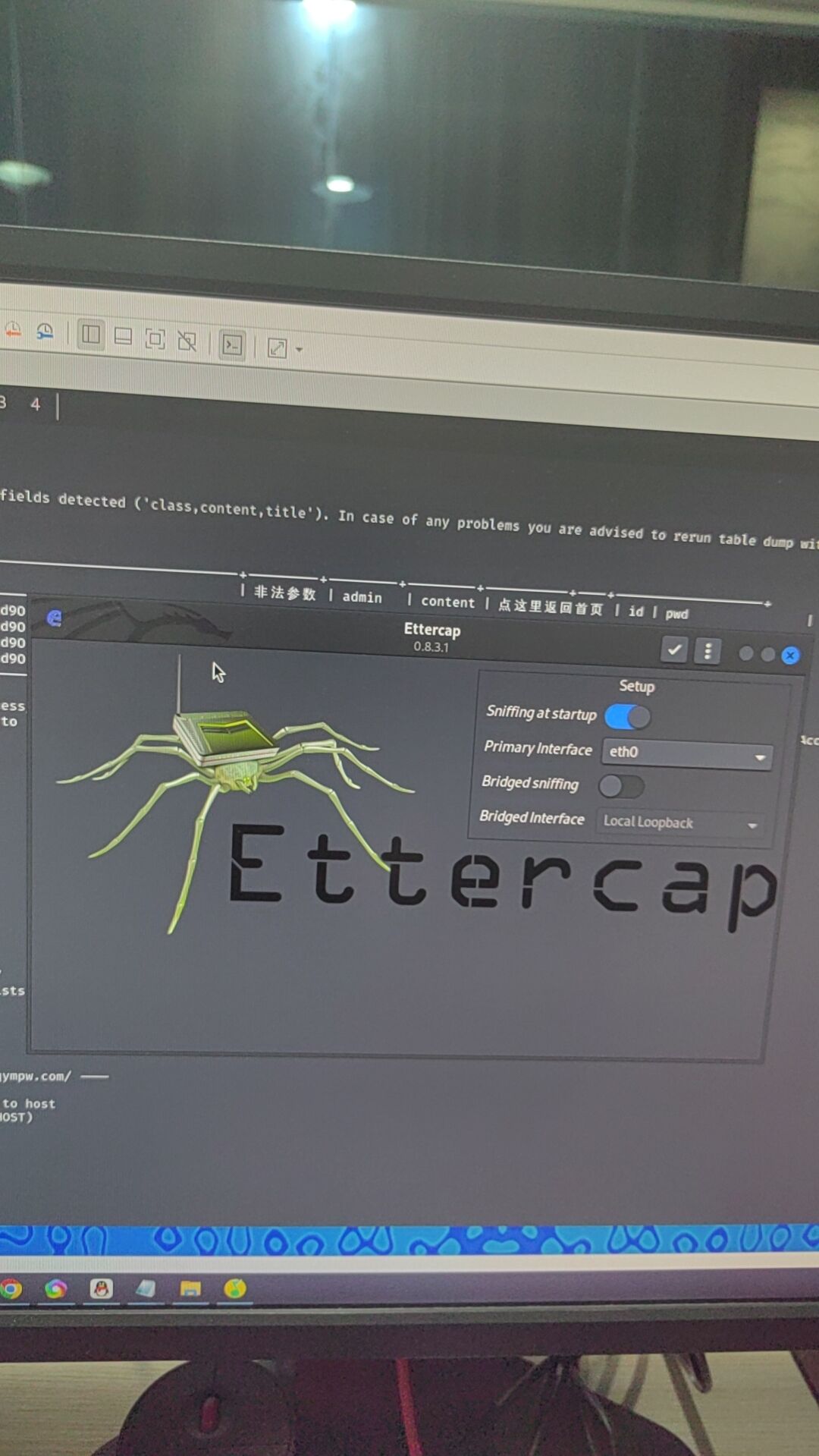The height and width of the screenshot is (1456, 819).
Task: Open the Primary Interface eth0 dropdown
Action: [x=687, y=753]
